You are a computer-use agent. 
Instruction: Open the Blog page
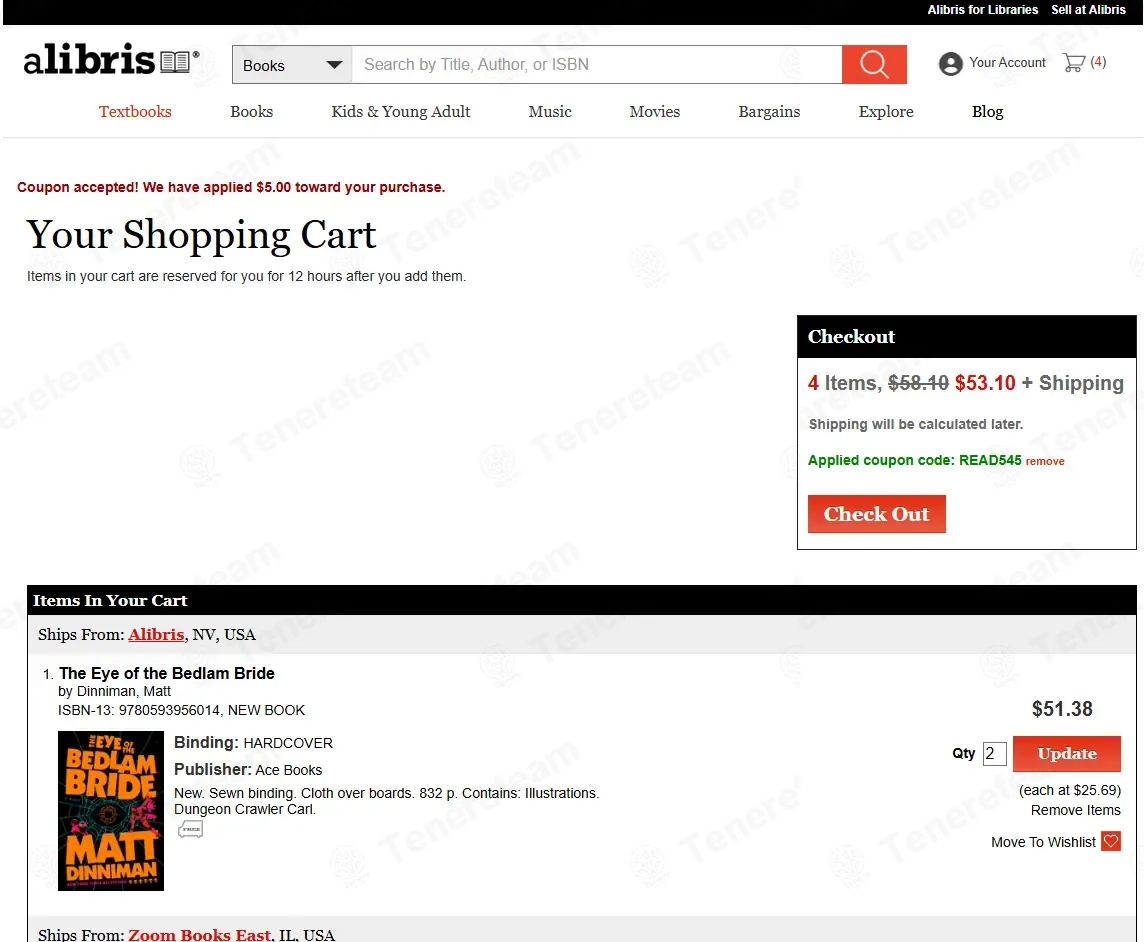[987, 112]
